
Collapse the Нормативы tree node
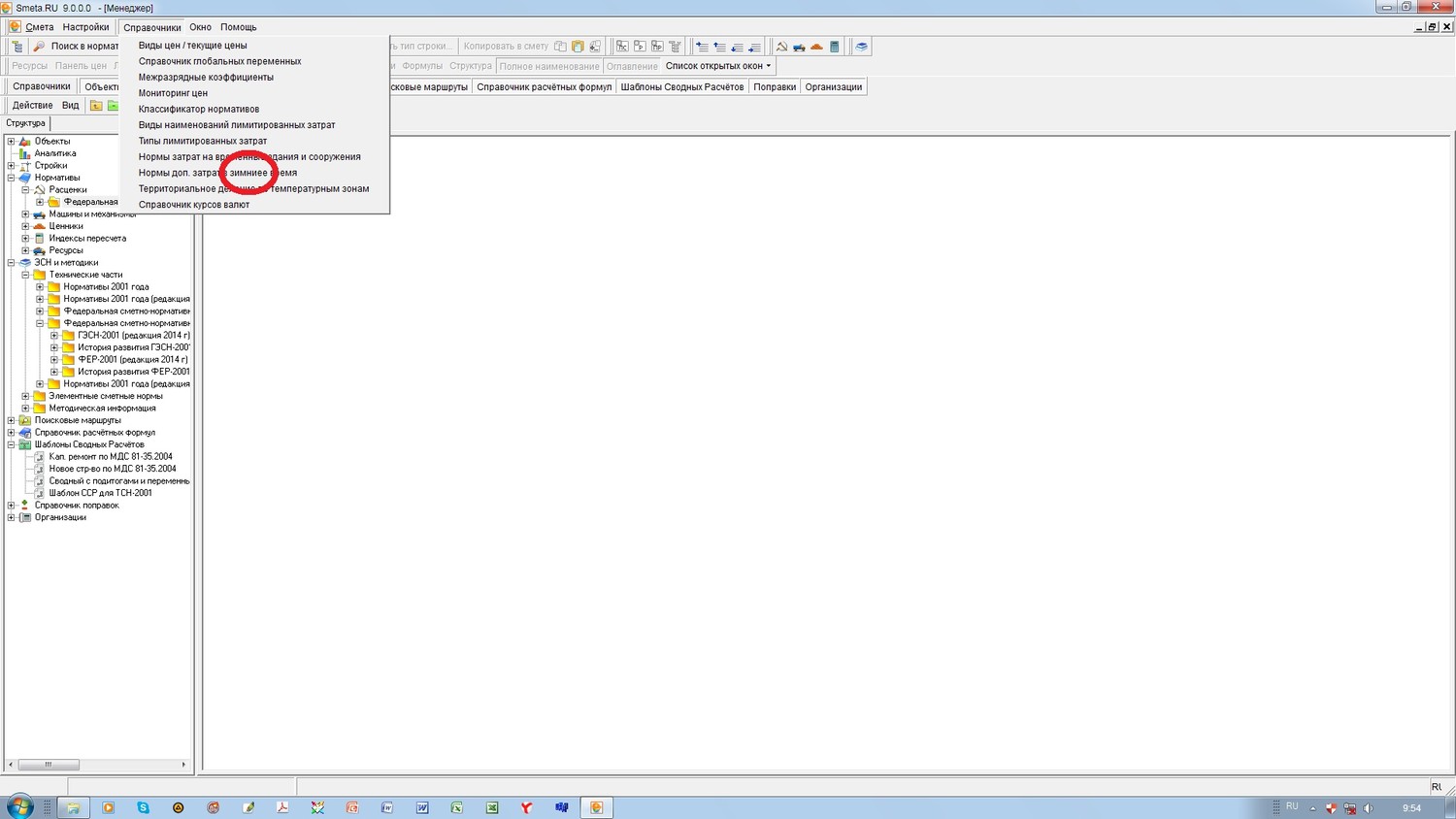(x=12, y=178)
